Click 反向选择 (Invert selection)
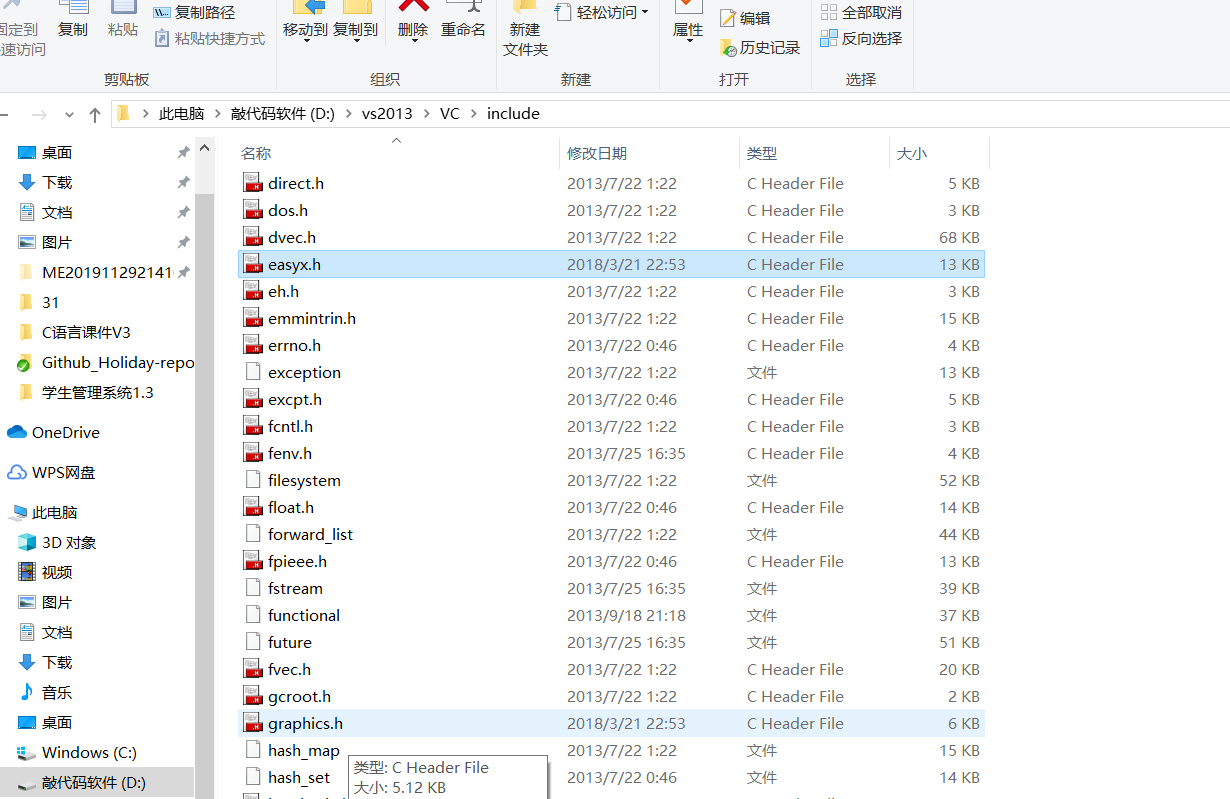This screenshot has height=799, width=1230. pyautogui.click(x=861, y=38)
